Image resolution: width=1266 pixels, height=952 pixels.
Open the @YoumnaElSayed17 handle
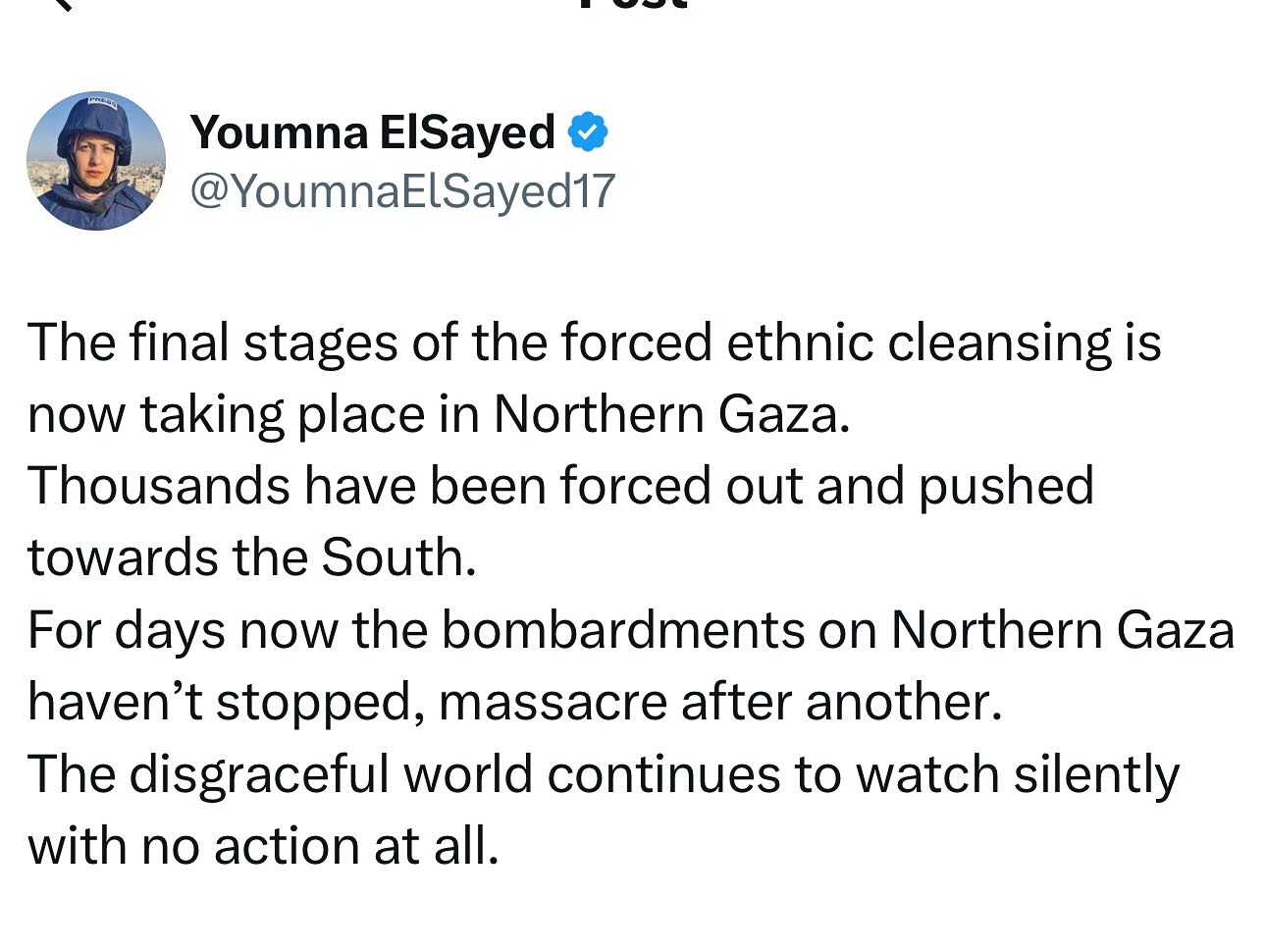pyautogui.click(x=401, y=190)
